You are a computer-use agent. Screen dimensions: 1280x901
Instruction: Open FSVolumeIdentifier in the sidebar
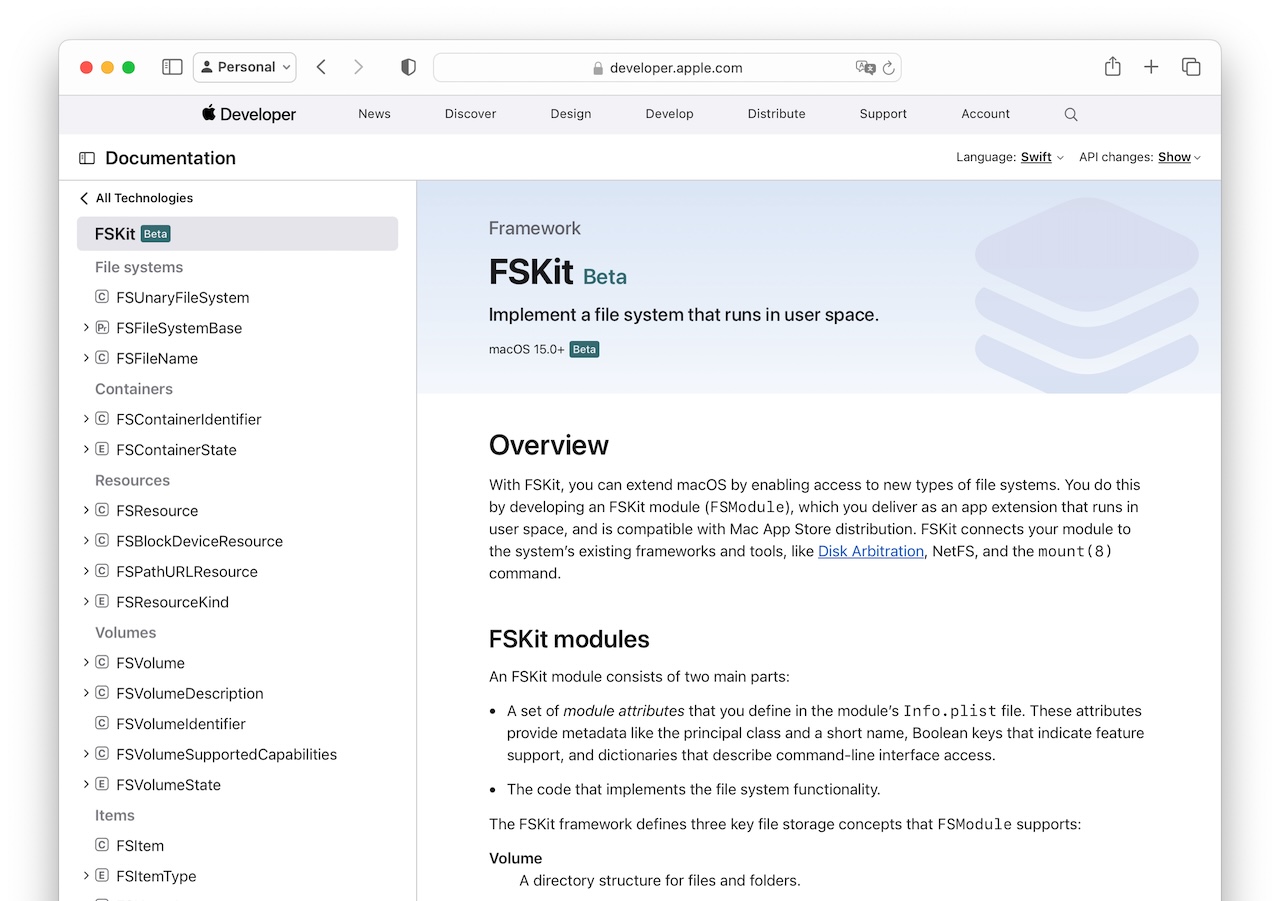click(x=180, y=724)
